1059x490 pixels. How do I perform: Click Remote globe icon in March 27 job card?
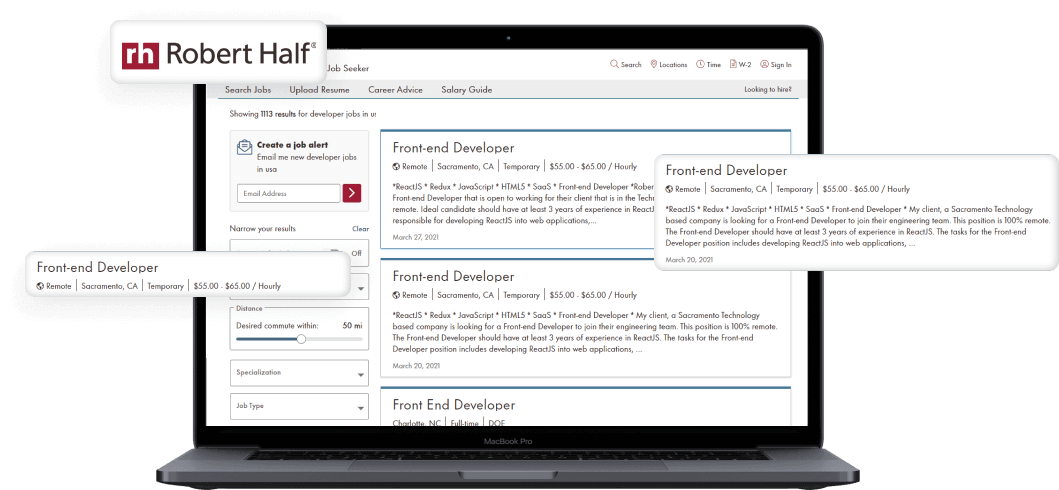(x=396, y=166)
